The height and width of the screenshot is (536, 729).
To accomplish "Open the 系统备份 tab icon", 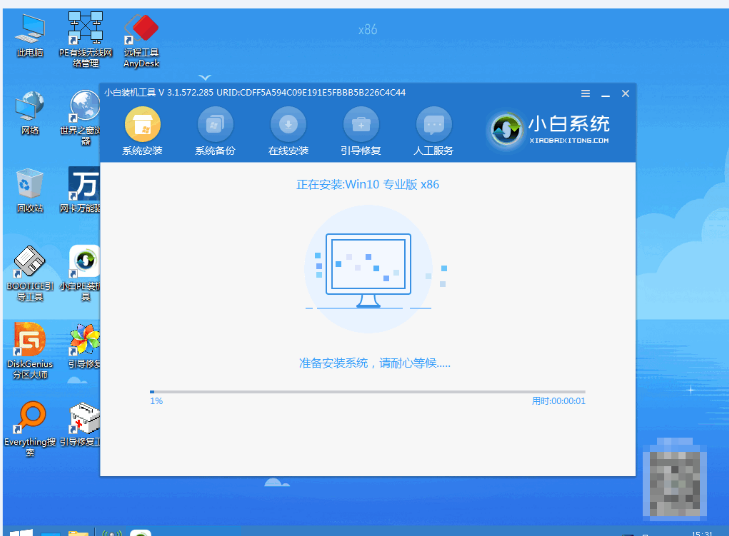I will click(x=215, y=124).
